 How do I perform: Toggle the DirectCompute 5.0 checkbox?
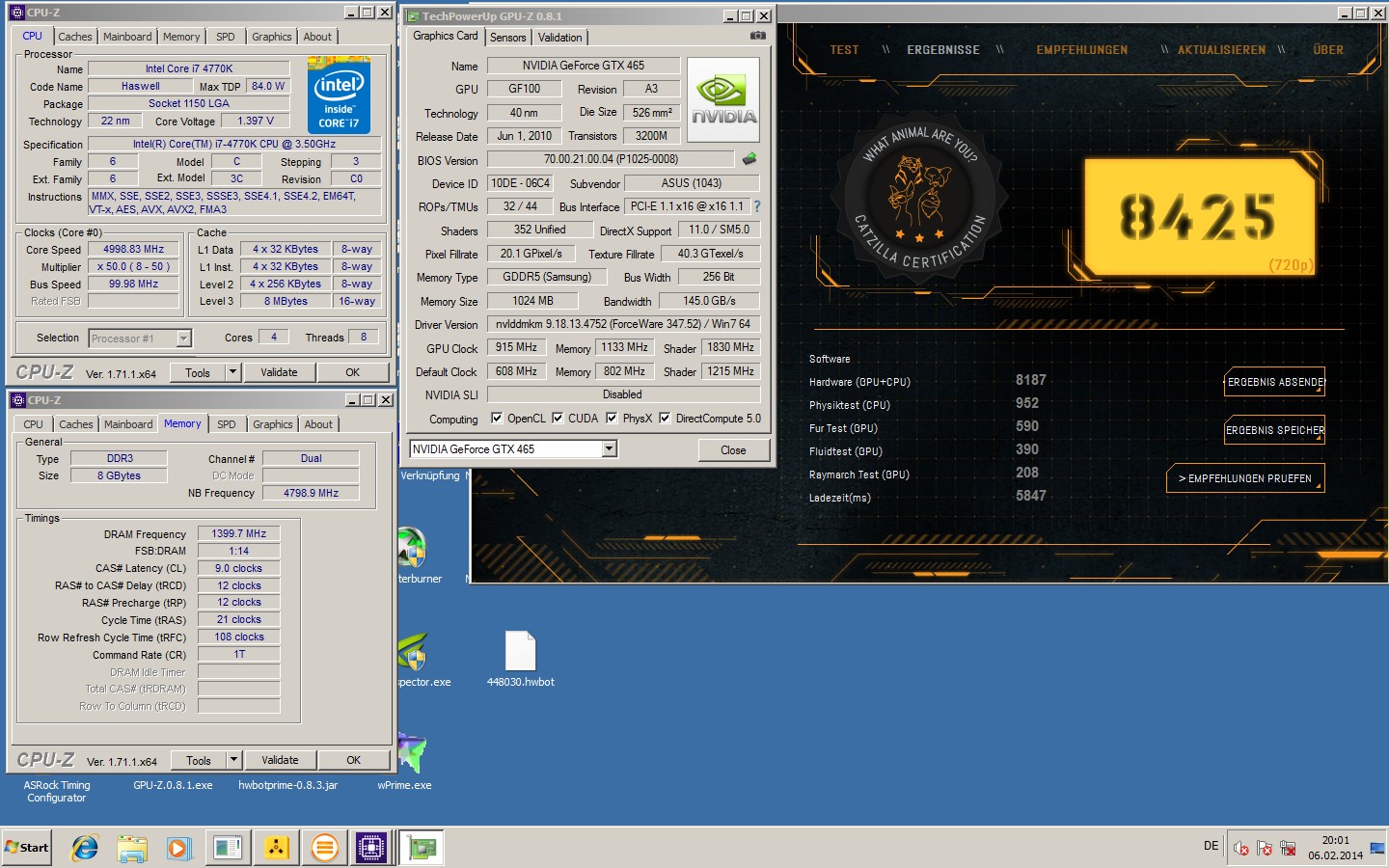click(x=665, y=418)
